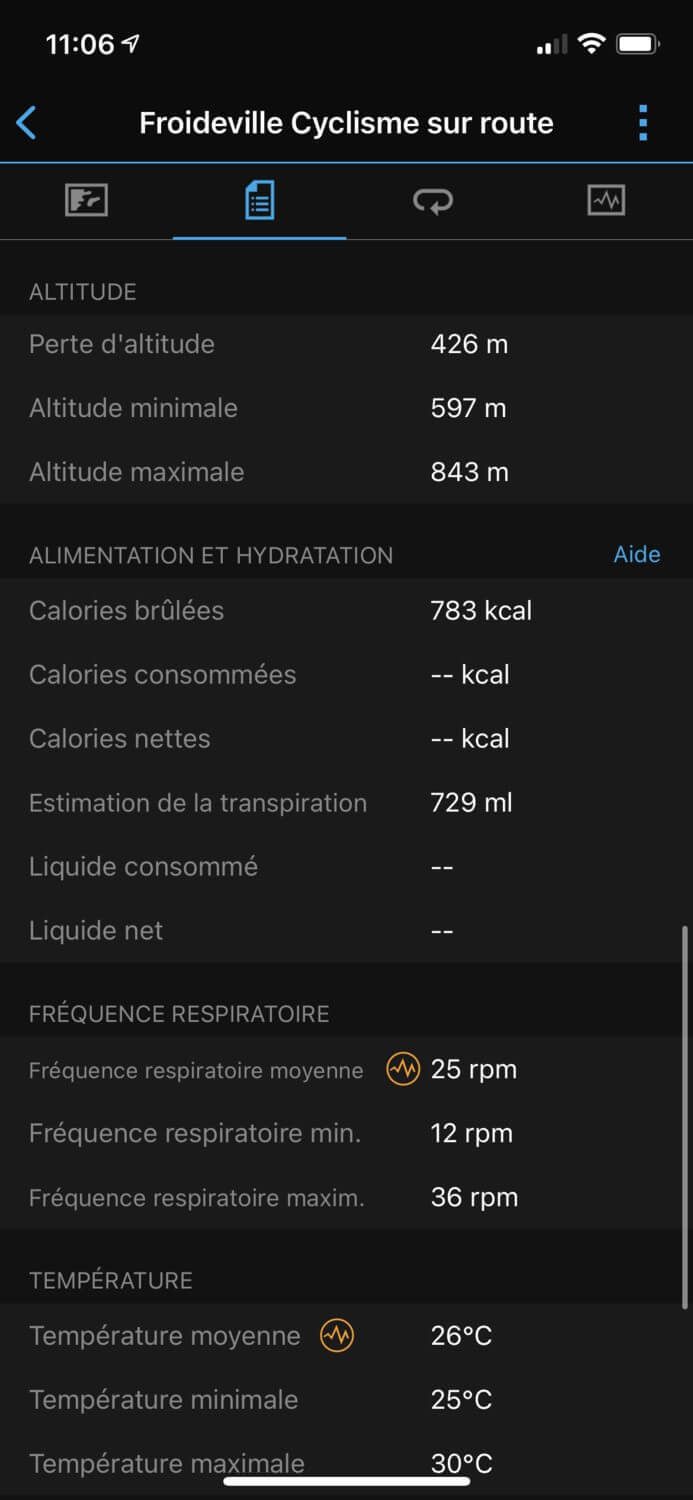The width and height of the screenshot is (693, 1500).
Task: Open the charts tab
Action: pyautogui.click(x=606, y=201)
